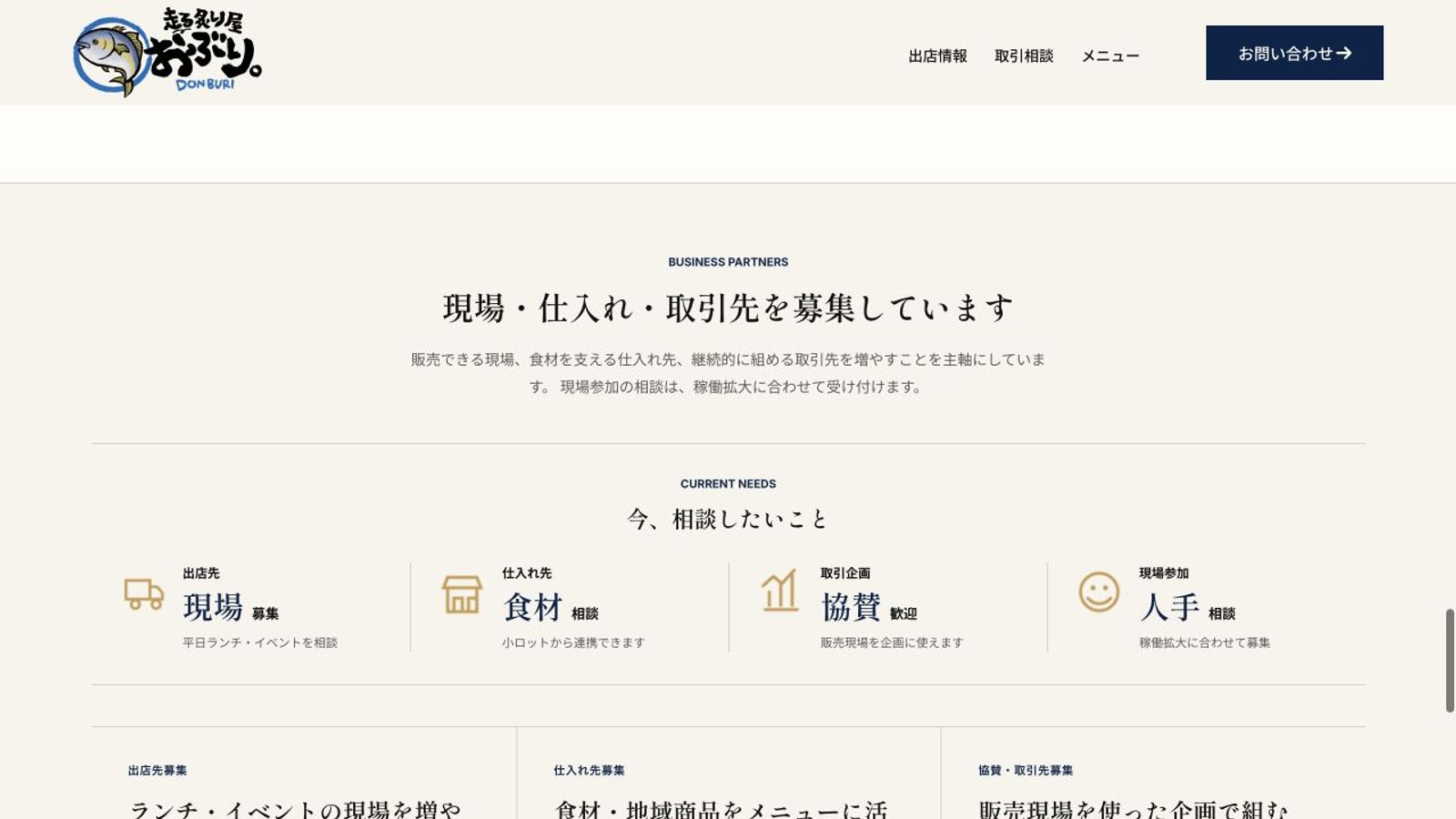Open the 出店情報 menu item

tap(938, 56)
